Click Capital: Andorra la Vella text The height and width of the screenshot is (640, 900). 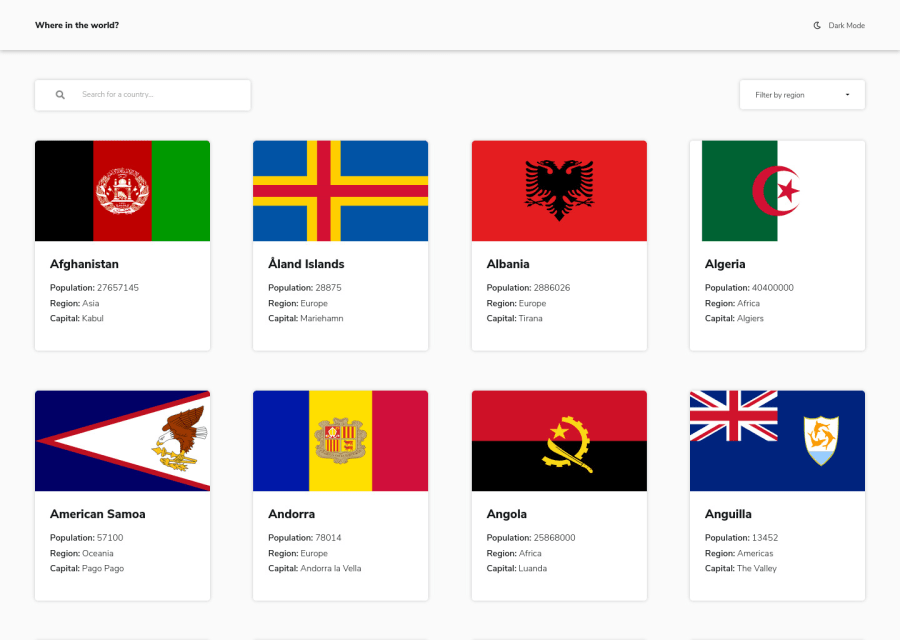point(315,568)
